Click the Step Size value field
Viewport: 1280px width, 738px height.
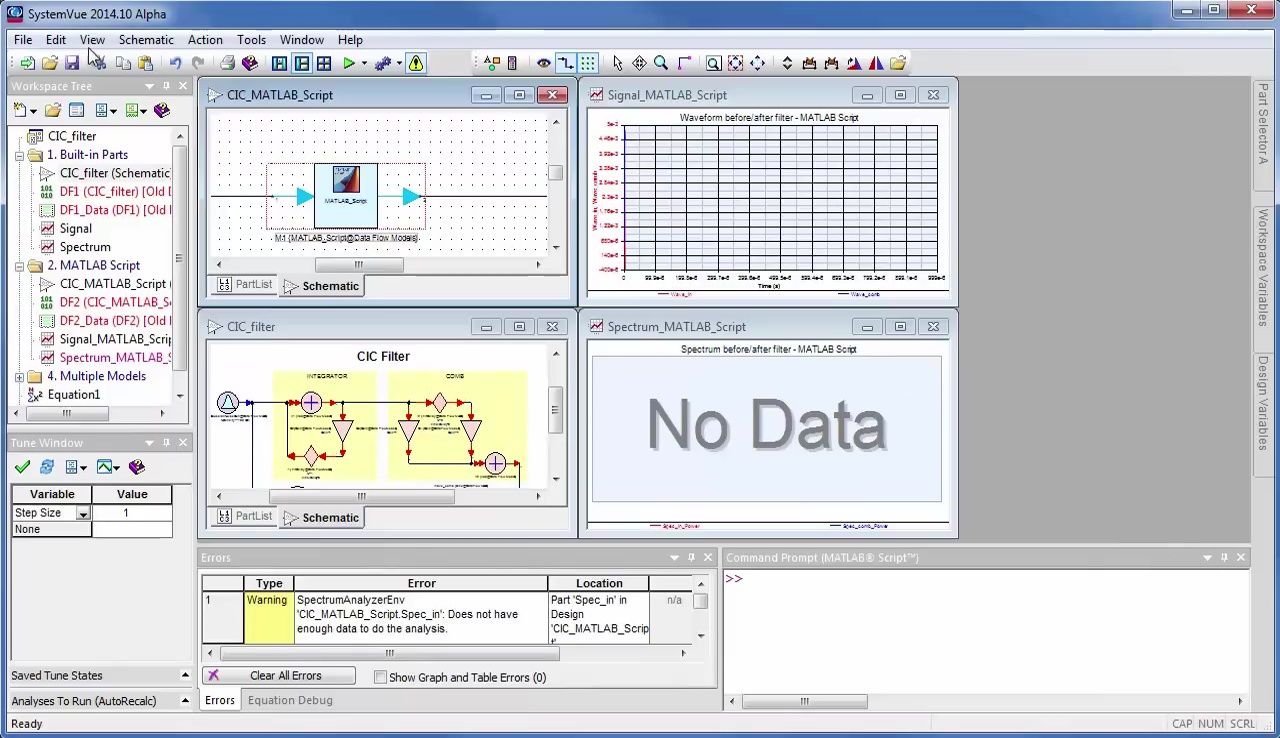[x=131, y=513]
